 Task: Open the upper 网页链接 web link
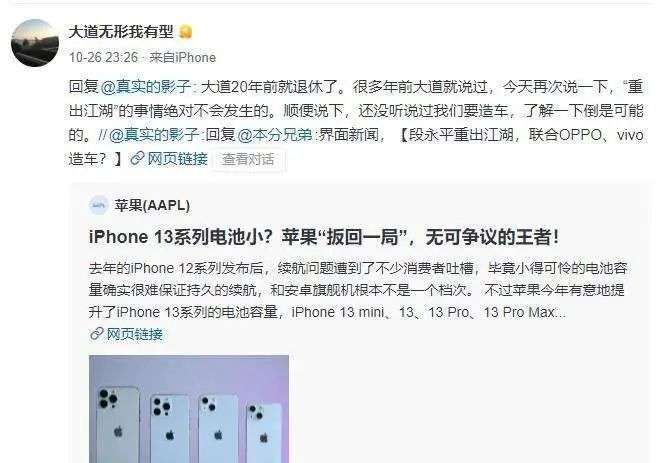(177, 159)
